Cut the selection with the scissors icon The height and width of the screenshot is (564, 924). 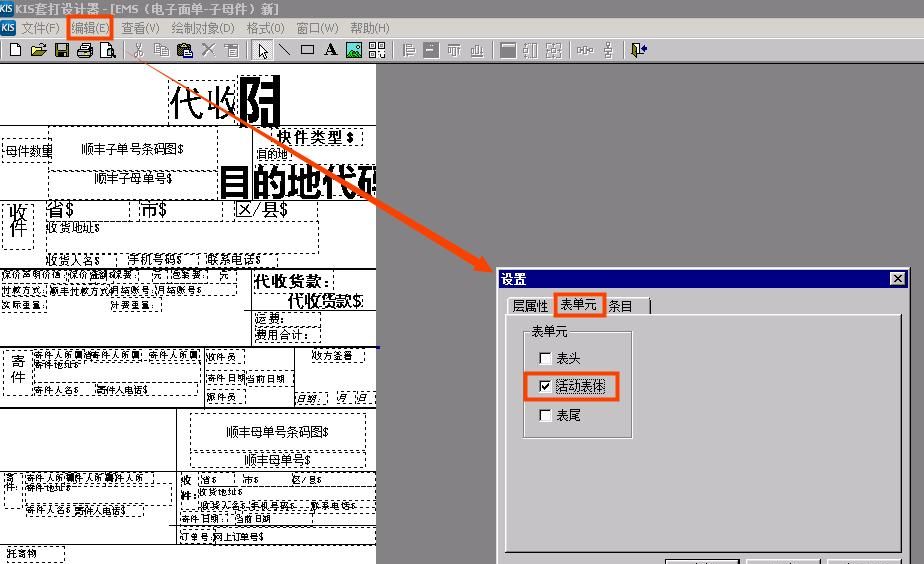(x=138, y=50)
